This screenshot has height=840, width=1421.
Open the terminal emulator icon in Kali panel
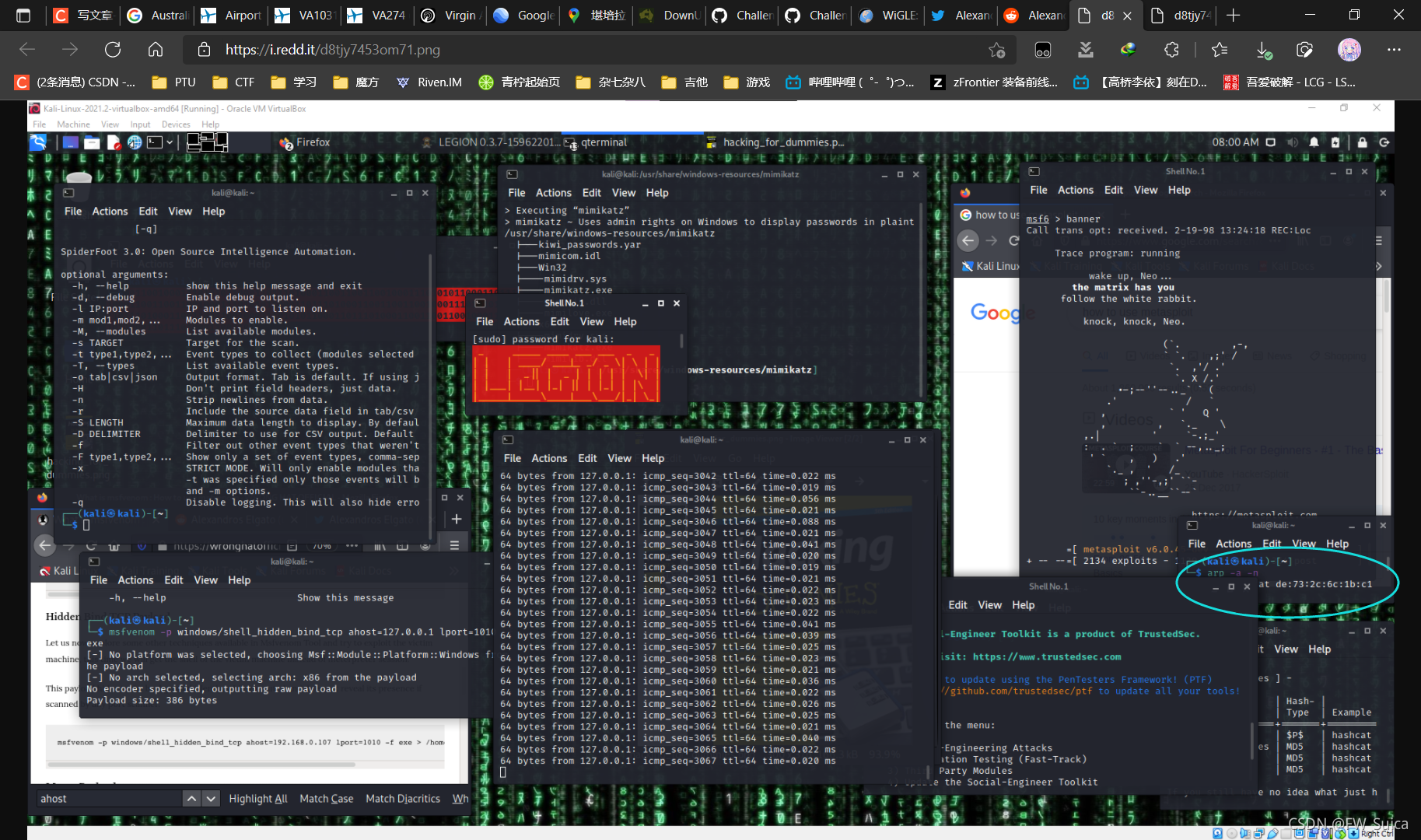tap(155, 142)
